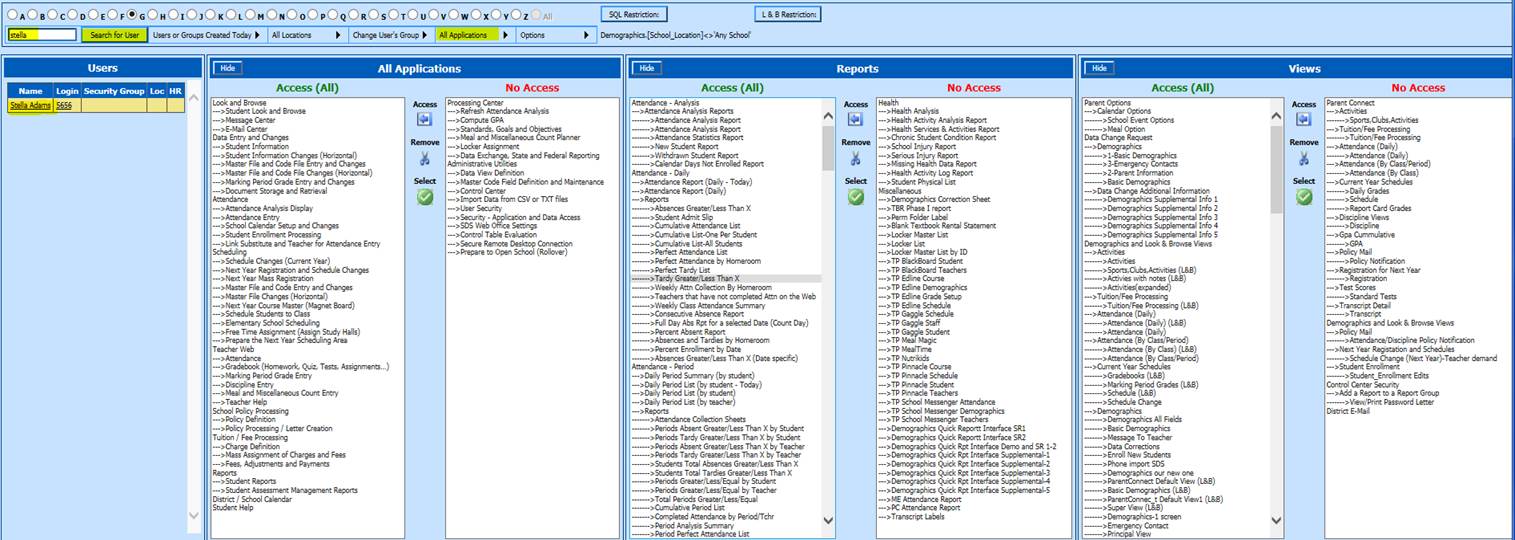Click the Remove scissors icon in Reports panel
The image size is (1515, 540).
click(855, 158)
